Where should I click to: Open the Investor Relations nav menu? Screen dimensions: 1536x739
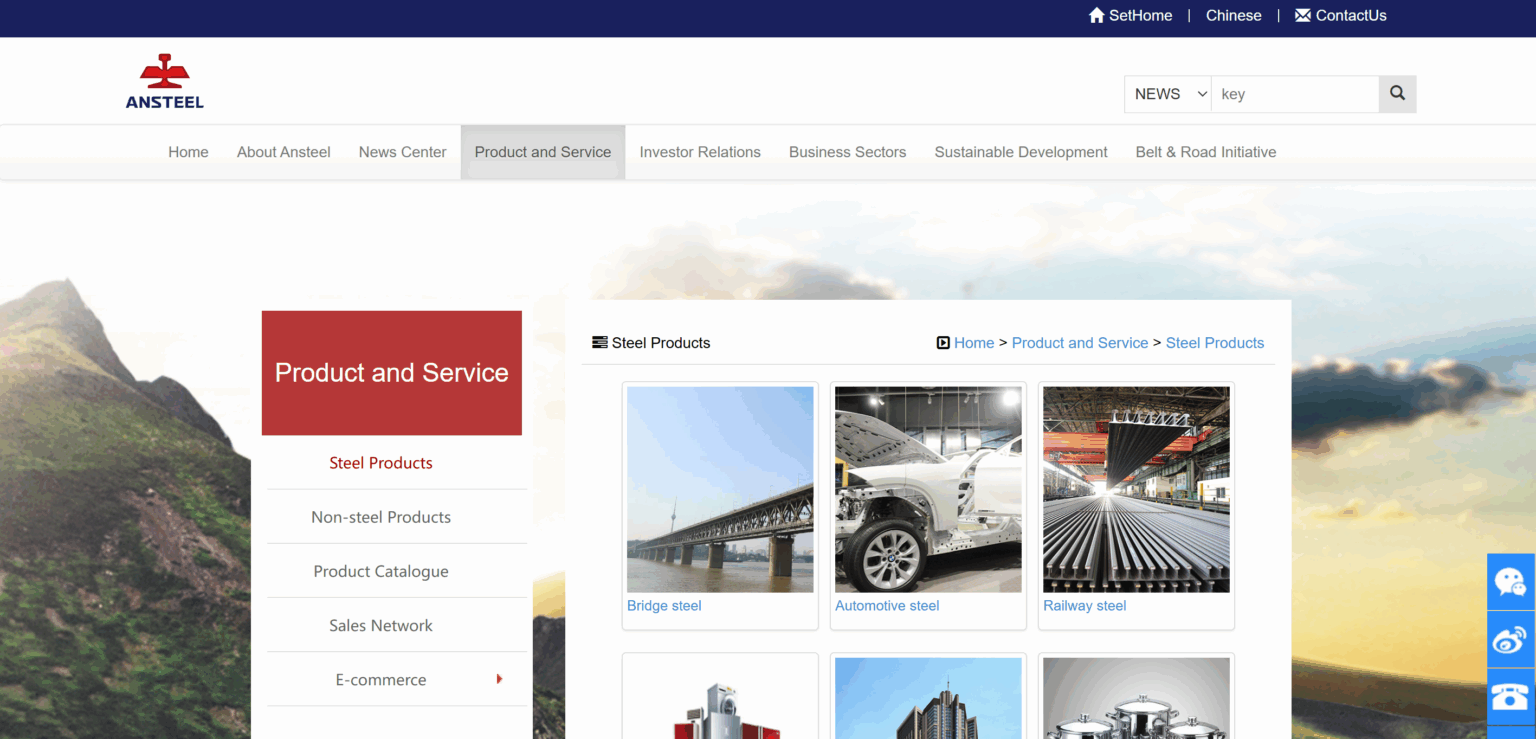pyautogui.click(x=700, y=152)
